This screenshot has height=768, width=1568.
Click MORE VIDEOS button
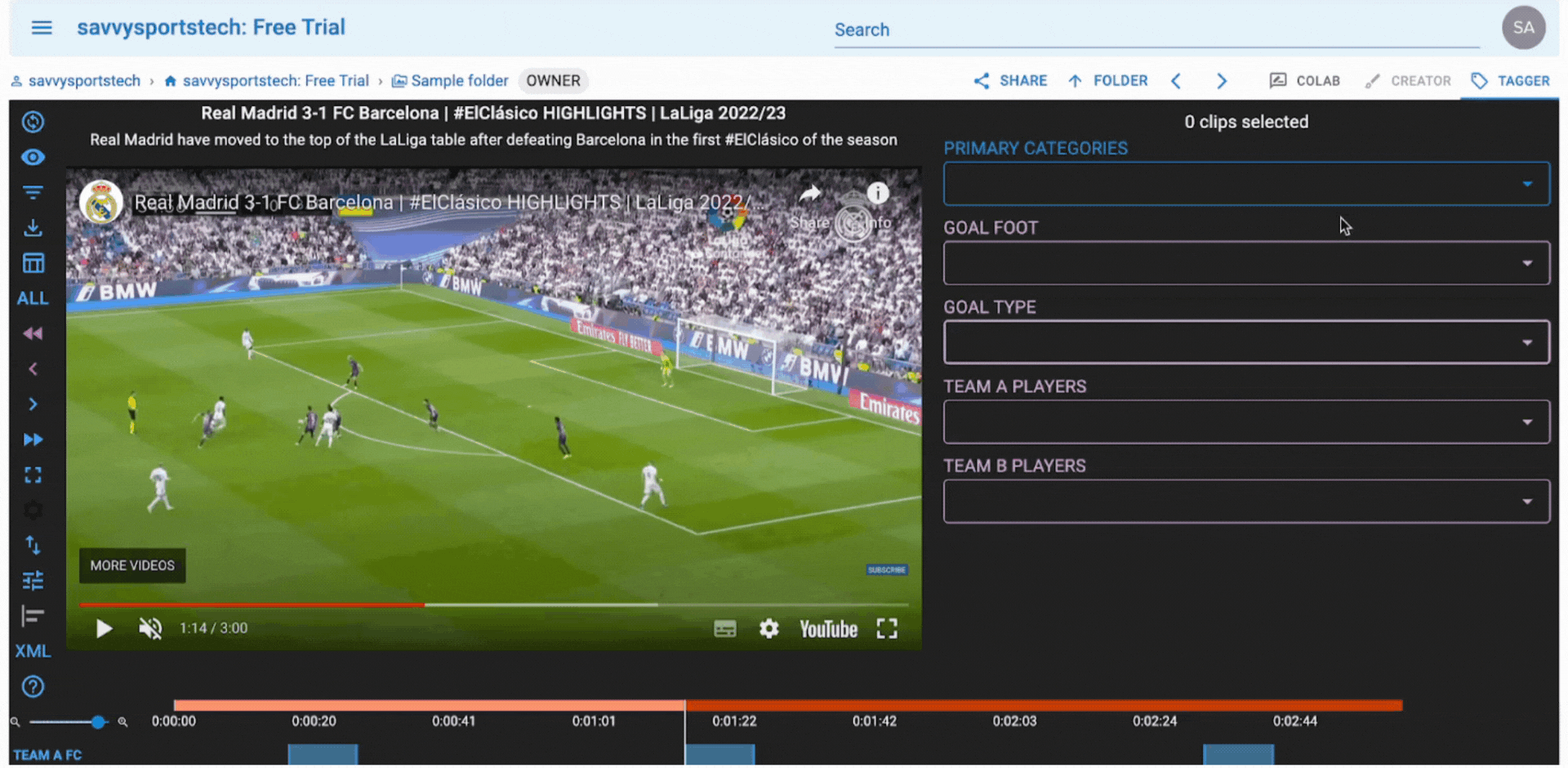coord(132,565)
